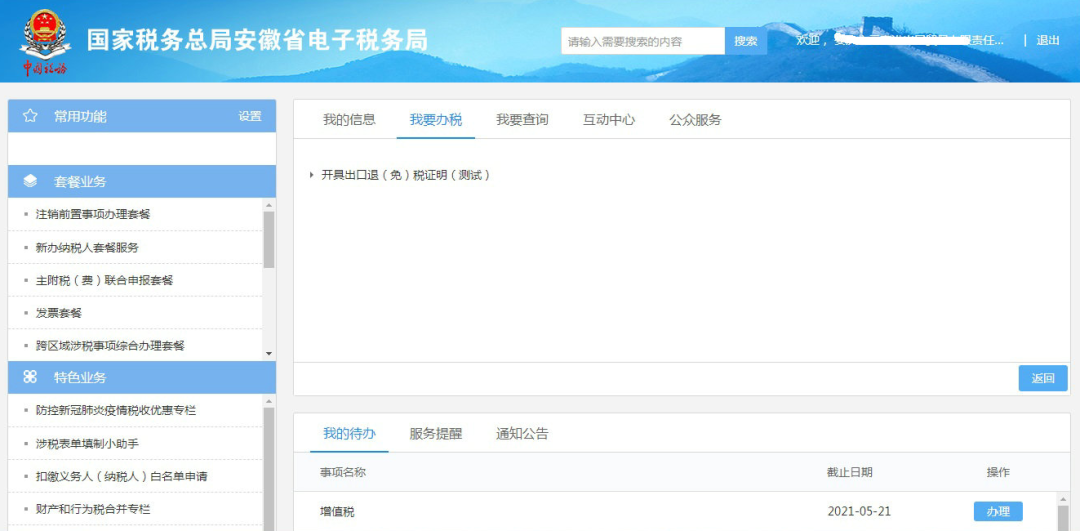The height and width of the screenshot is (531, 1080).
Task: Open 发票套餐 in the sidebar
Action: pos(59,313)
